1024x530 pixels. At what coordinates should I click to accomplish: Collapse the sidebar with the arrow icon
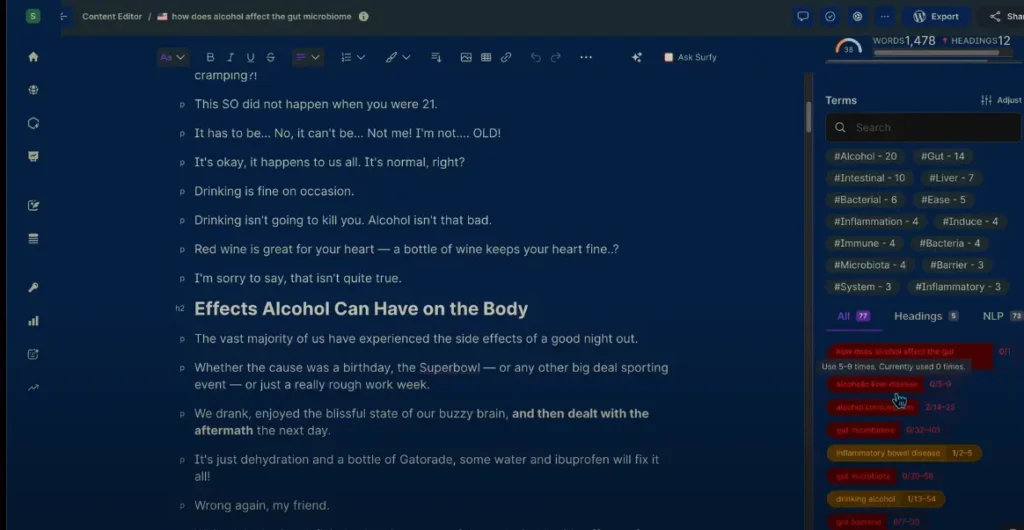coord(63,16)
